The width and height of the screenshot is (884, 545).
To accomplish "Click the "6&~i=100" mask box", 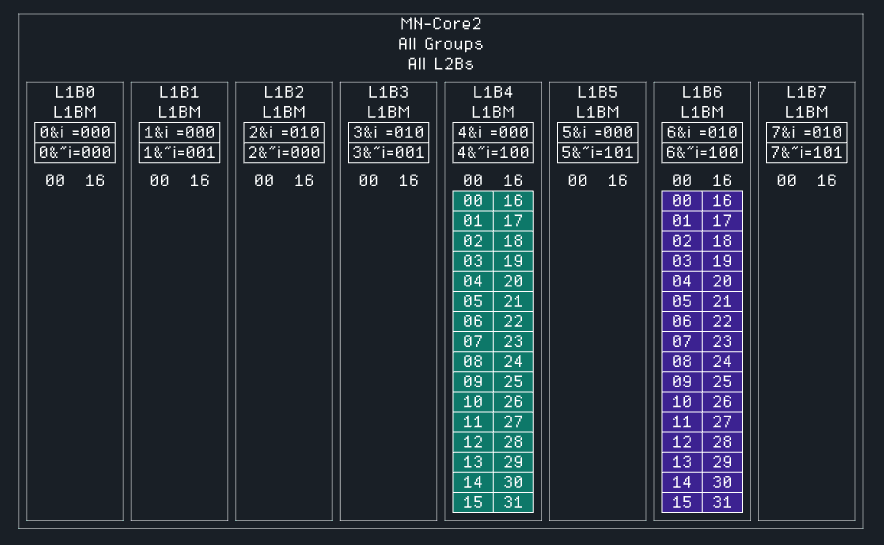I will [x=702, y=153].
